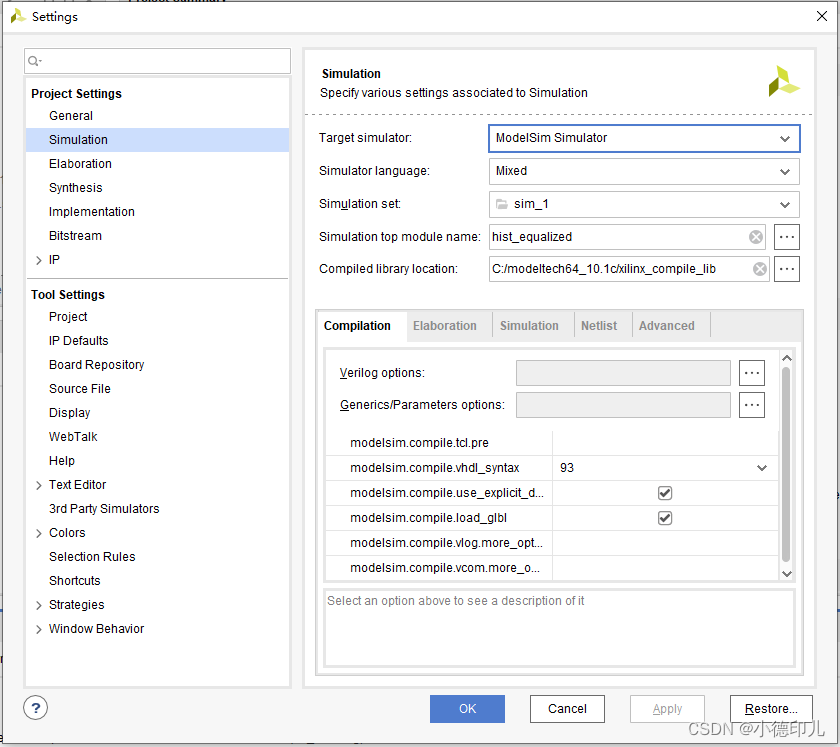Expand the Window Behavior node
Viewport: 840px width, 747px height.
(x=39, y=630)
